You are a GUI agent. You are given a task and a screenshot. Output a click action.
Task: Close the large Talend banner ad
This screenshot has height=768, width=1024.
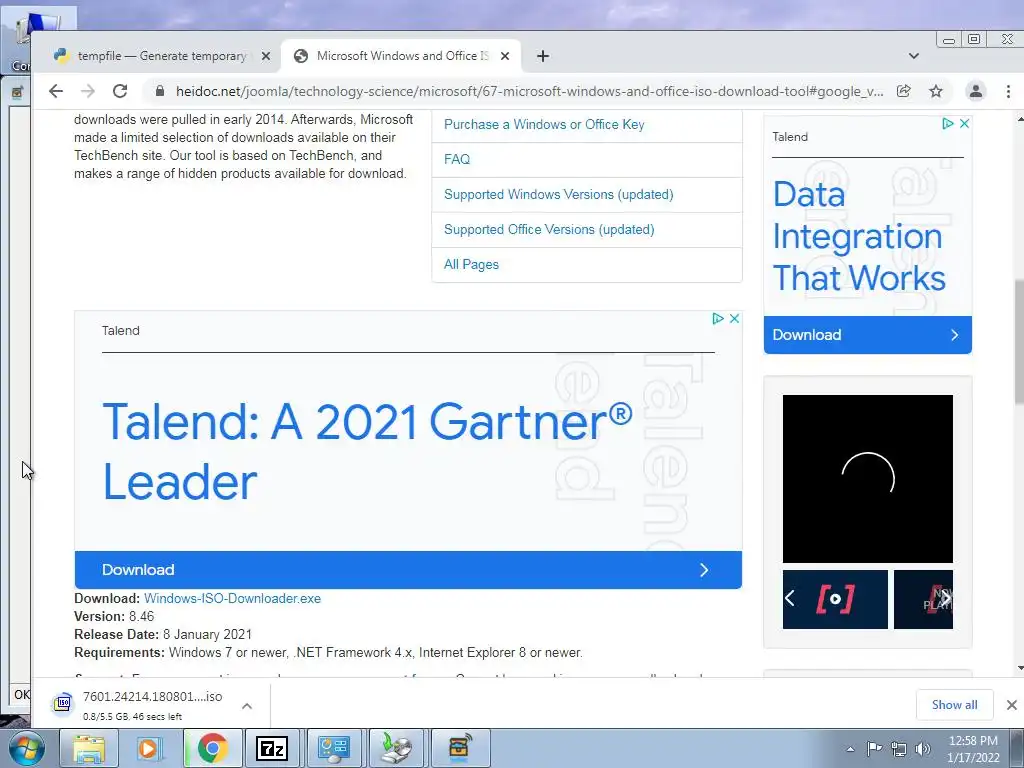pyautogui.click(x=734, y=319)
